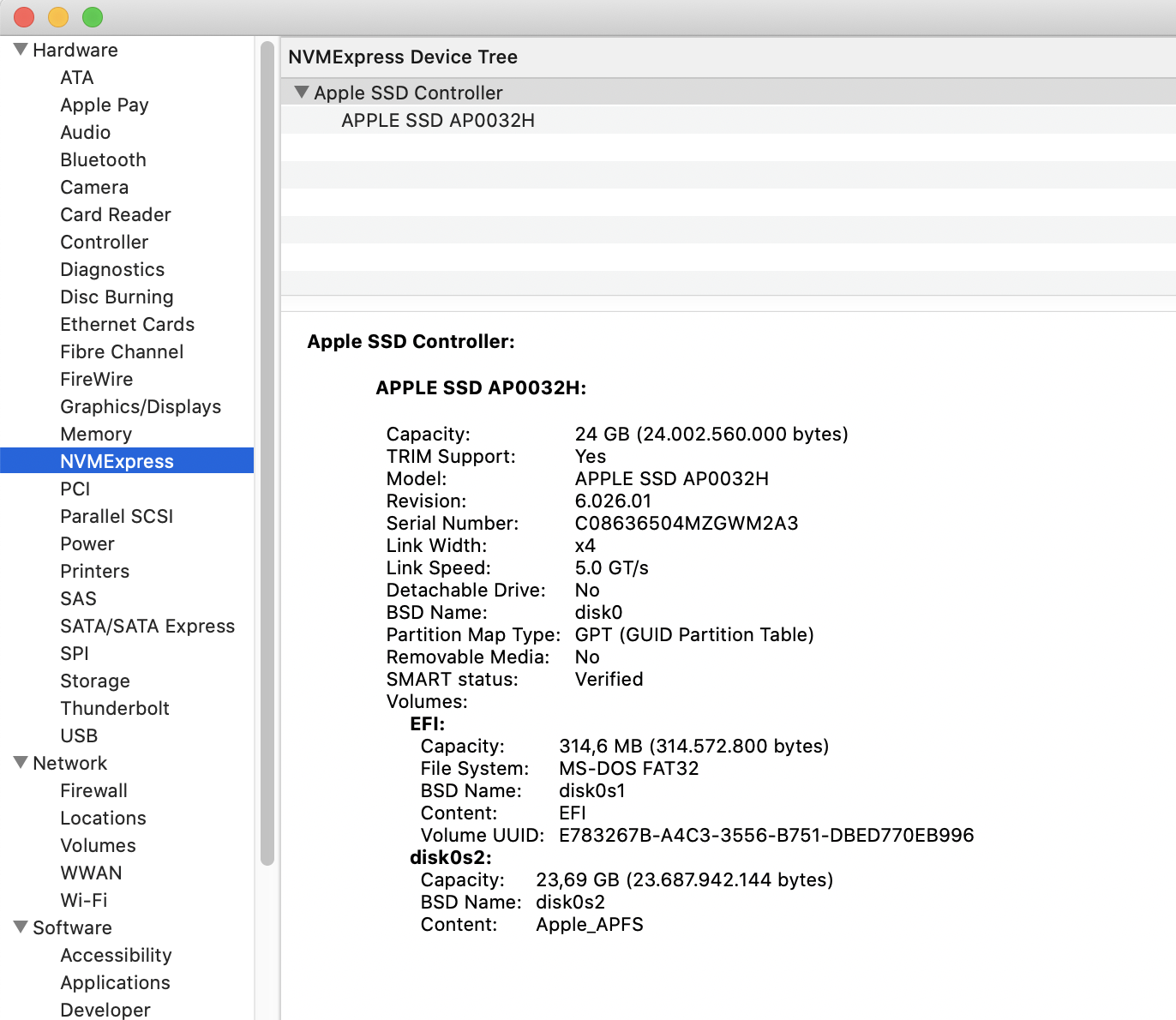
Task: Show Audio hardware information
Action: [85, 132]
